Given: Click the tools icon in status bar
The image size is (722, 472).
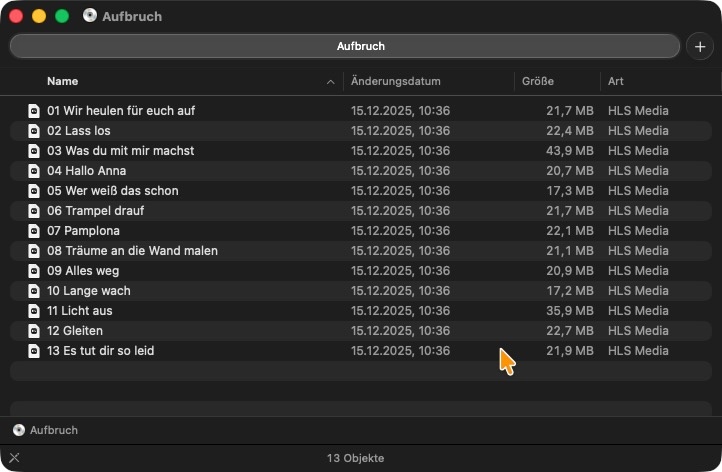Looking at the screenshot, I should pos(14,458).
